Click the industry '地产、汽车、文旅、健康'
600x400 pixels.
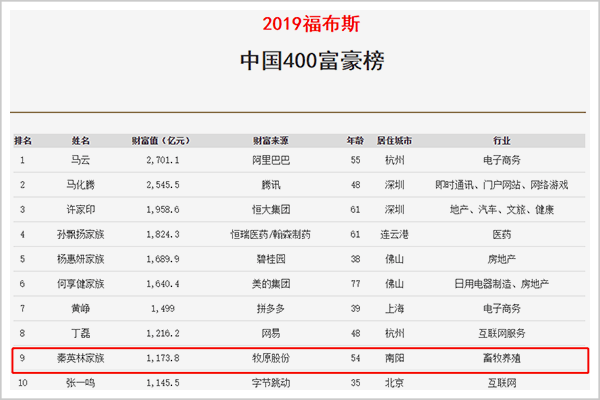pos(502,209)
